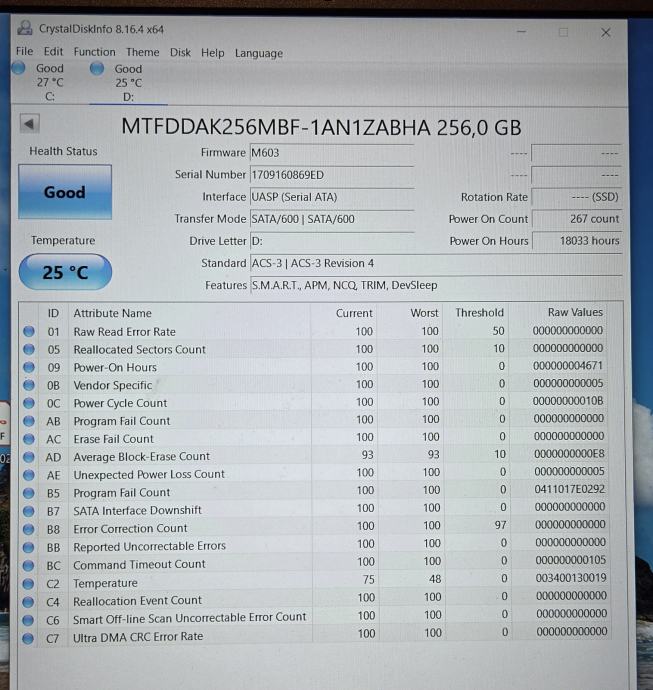Click the threshold value 97 for Error Correction

500,525
